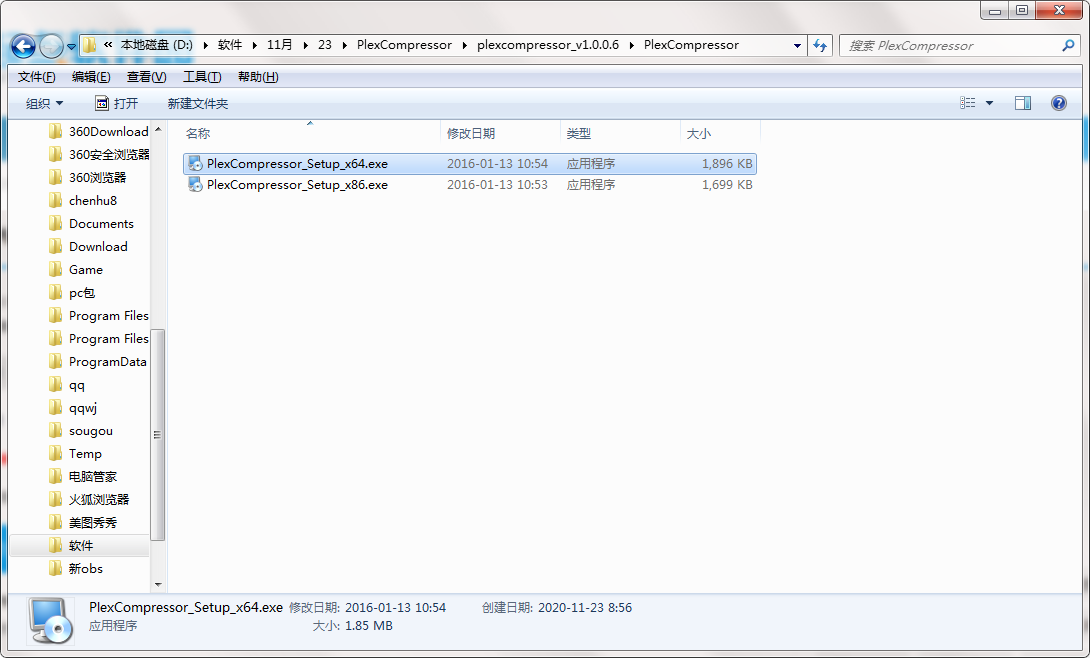Click the 1,699 KB size cell
The image size is (1090, 658).
pos(726,185)
